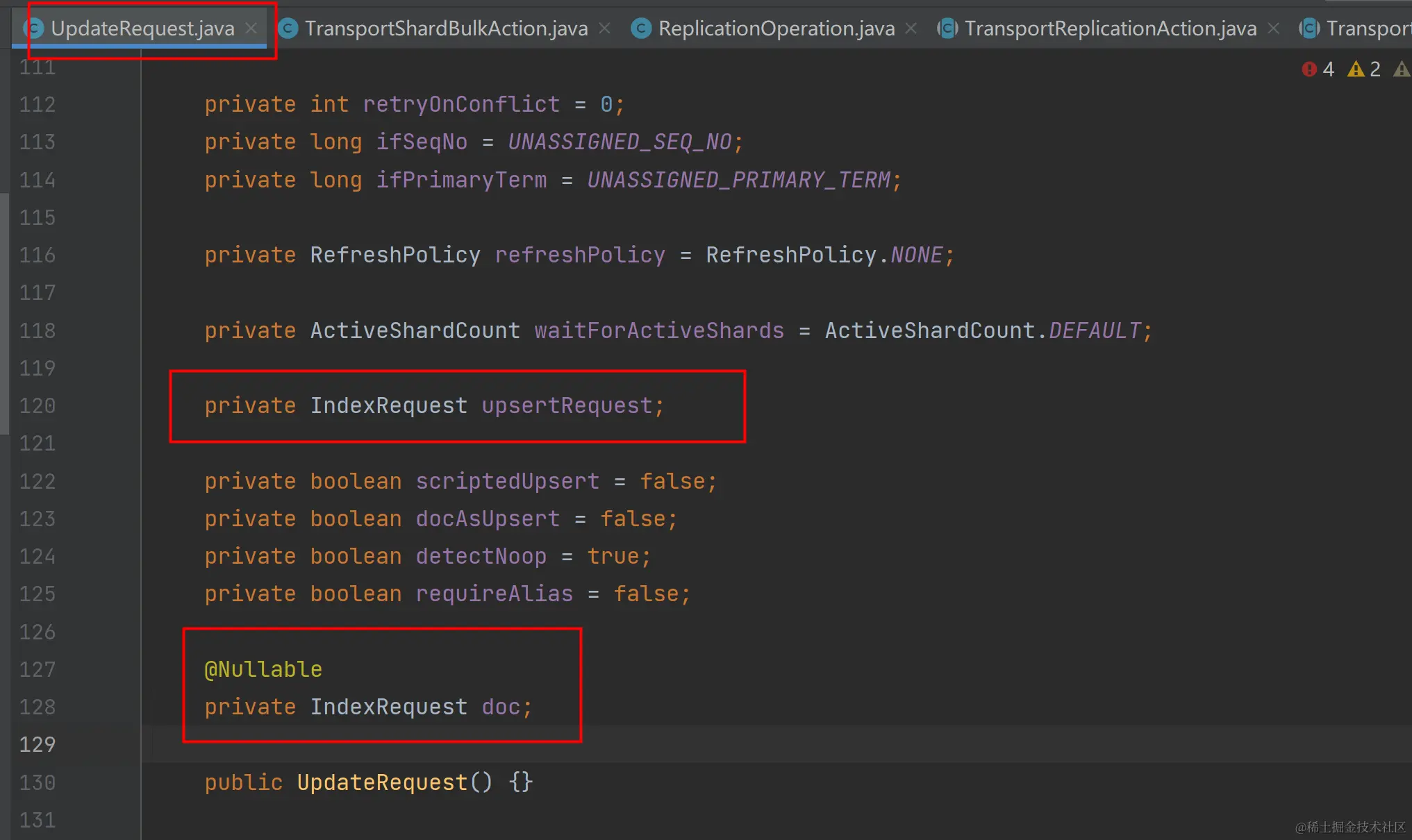The height and width of the screenshot is (840, 1412).
Task: Close the UpdateRequest.java tab
Action: click(x=251, y=28)
